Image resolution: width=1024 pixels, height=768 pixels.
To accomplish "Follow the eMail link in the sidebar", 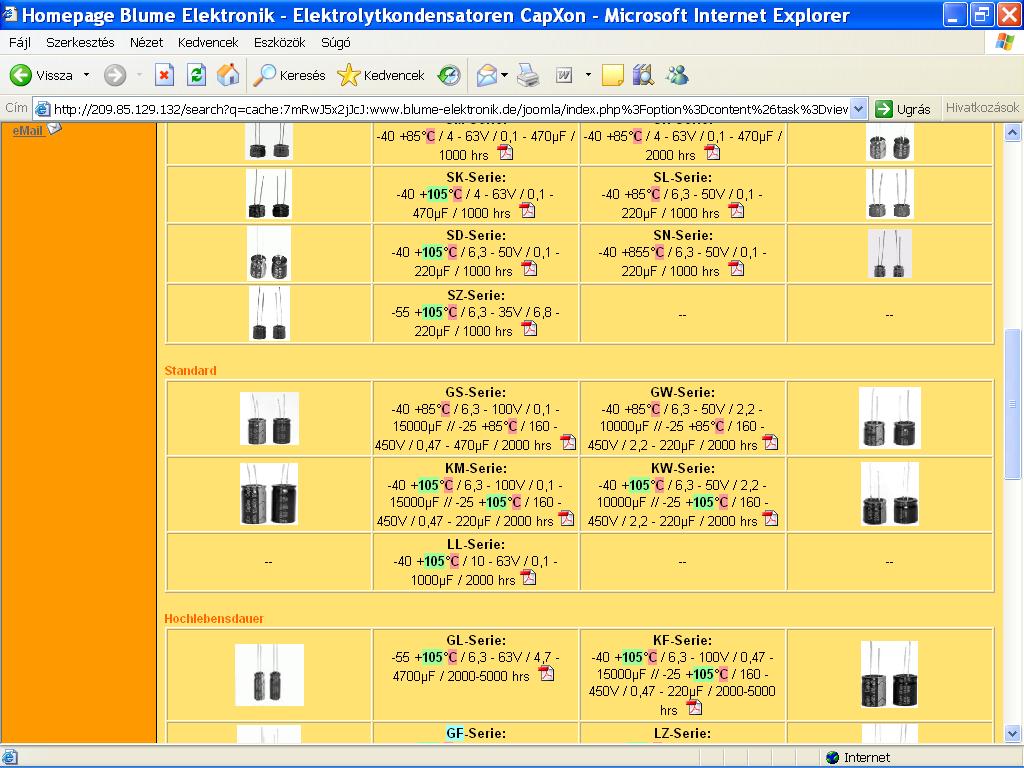I will click(x=28, y=131).
